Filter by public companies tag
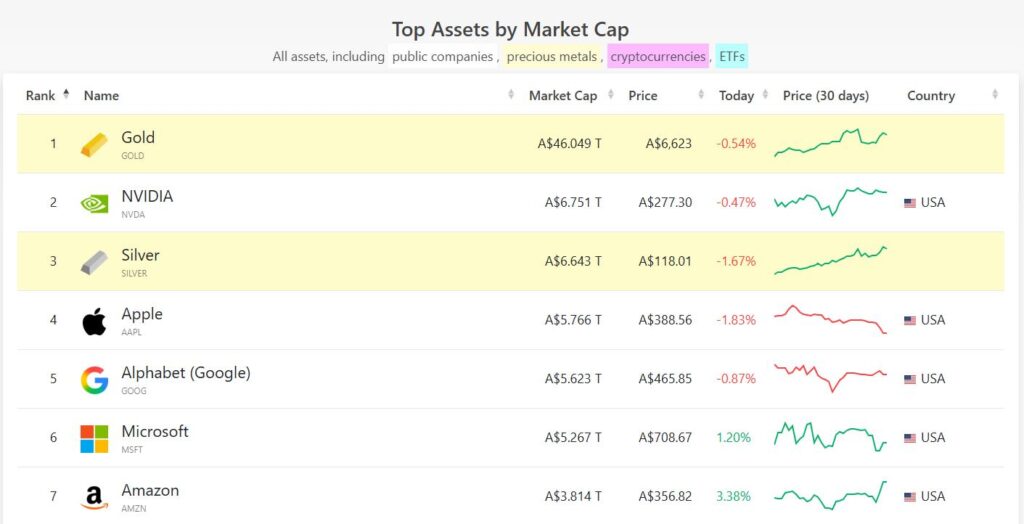The height and width of the screenshot is (524, 1024). (443, 57)
